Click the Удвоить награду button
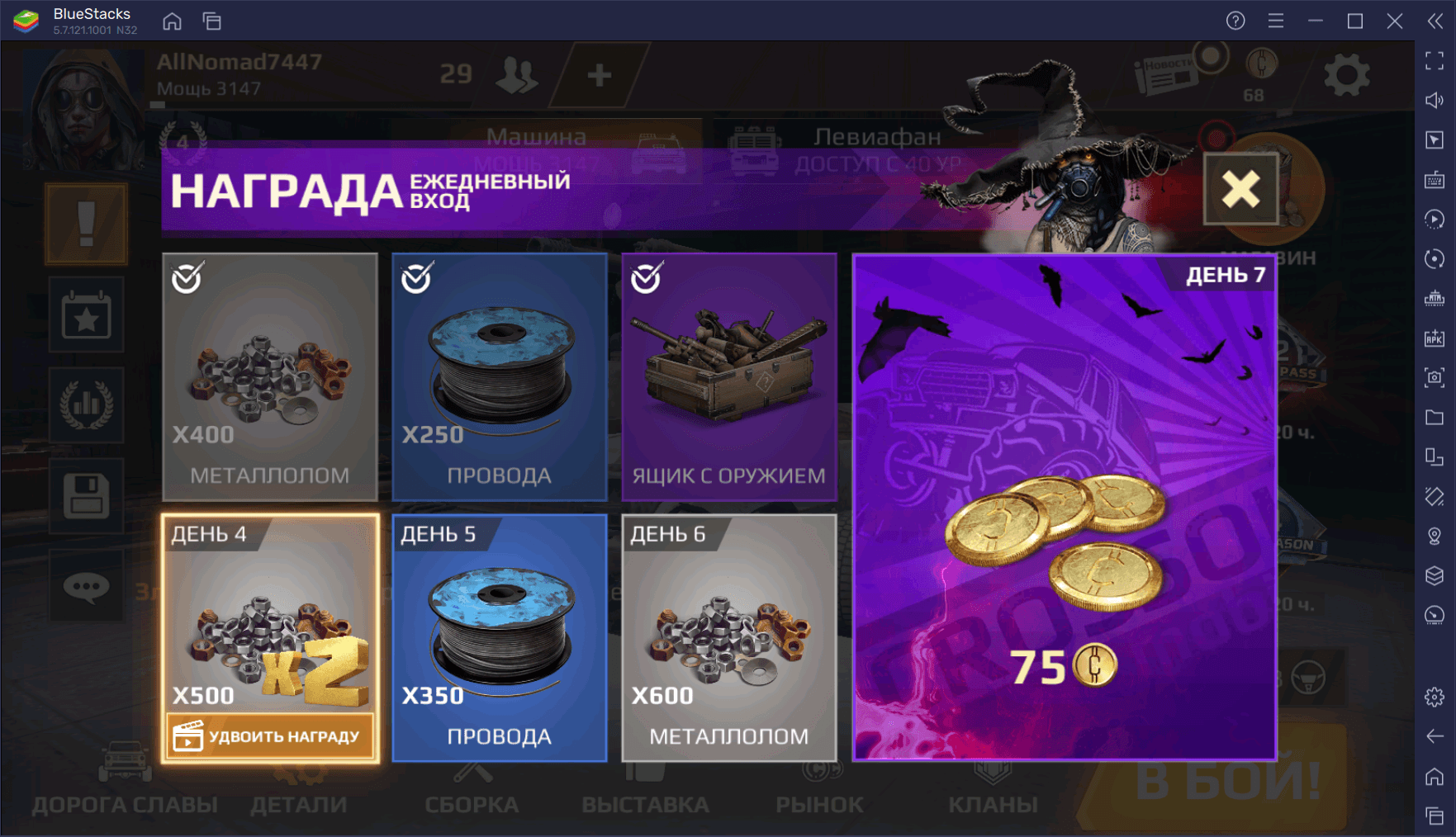Screen dimensions: 1456x837 269,735
